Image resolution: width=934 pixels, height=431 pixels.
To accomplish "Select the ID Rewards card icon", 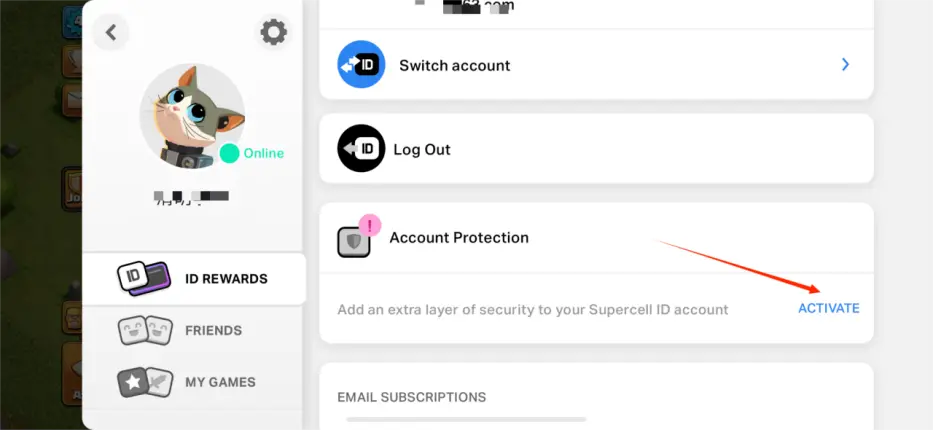I will (x=144, y=279).
